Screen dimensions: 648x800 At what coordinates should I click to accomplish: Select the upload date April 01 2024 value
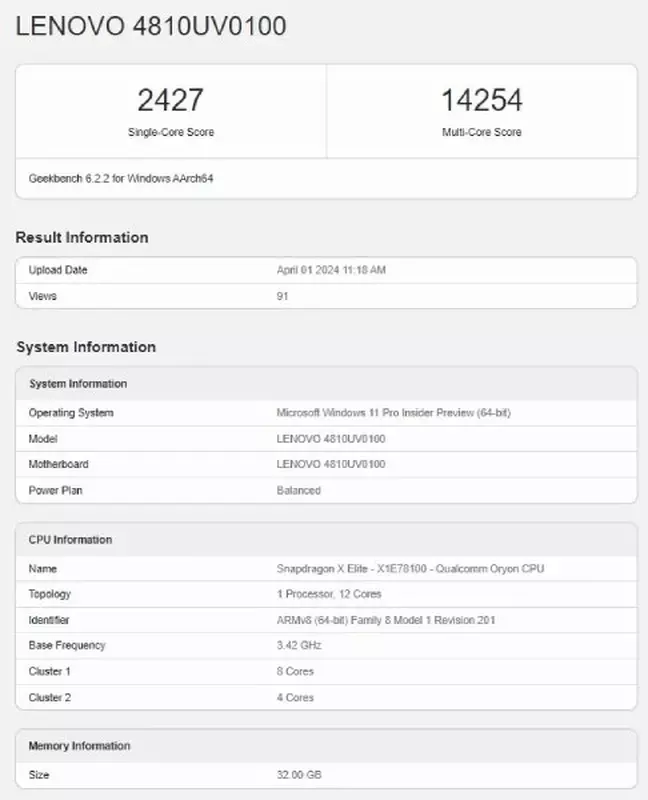pos(329,270)
